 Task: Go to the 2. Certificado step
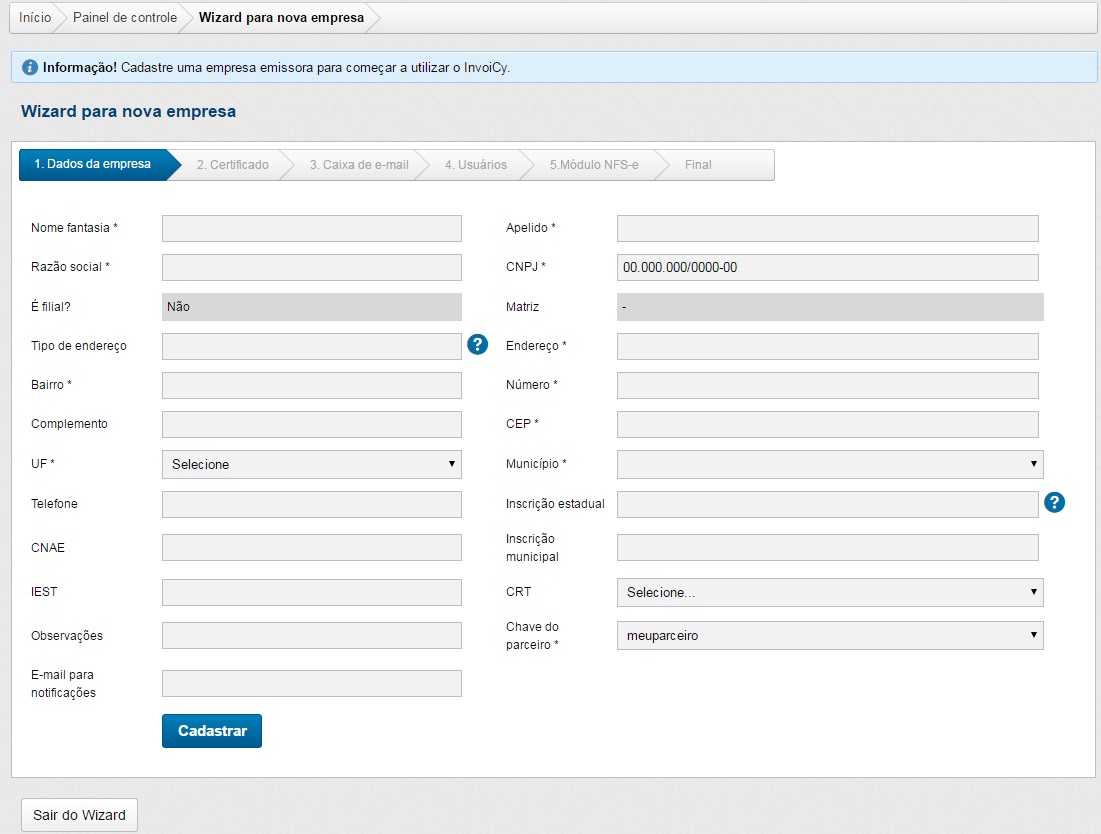click(x=232, y=165)
